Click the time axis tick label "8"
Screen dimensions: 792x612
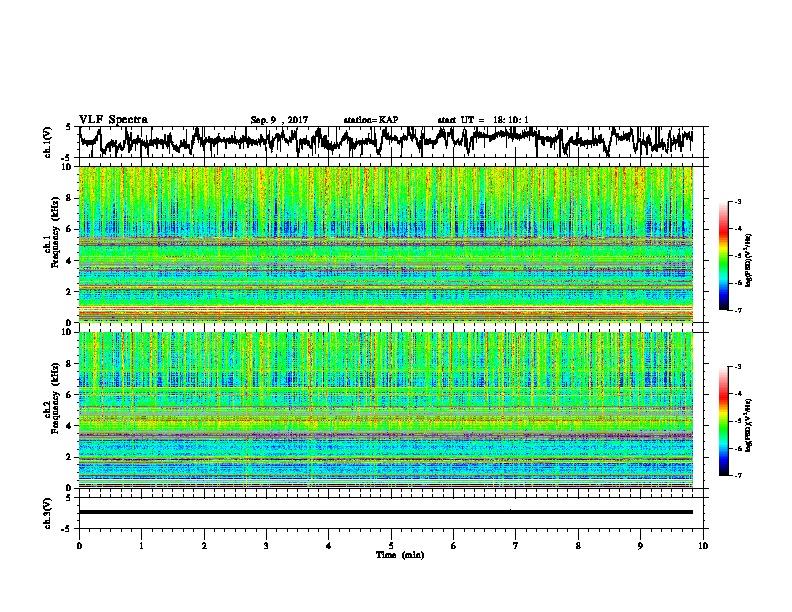click(578, 546)
